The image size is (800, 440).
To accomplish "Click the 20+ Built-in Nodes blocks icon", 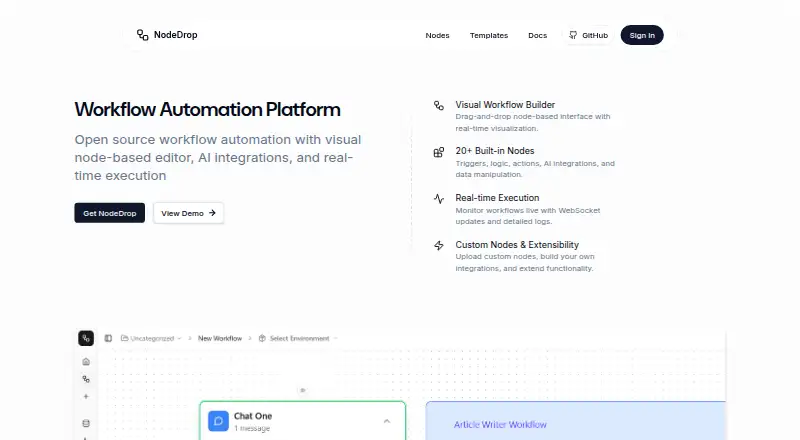I will [x=439, y=152].
